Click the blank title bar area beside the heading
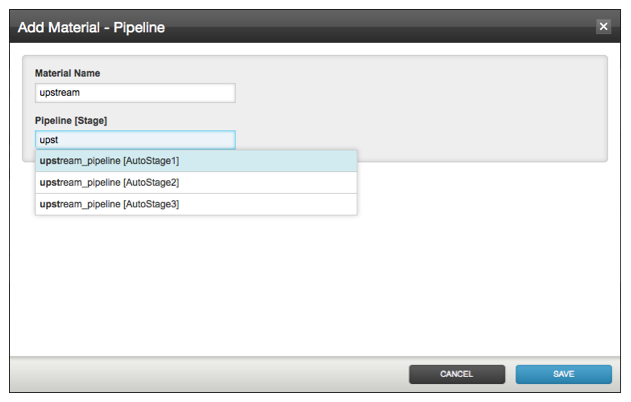Image resolution: width=631 pixels, height=402 pixels. (x=380, y=28)
